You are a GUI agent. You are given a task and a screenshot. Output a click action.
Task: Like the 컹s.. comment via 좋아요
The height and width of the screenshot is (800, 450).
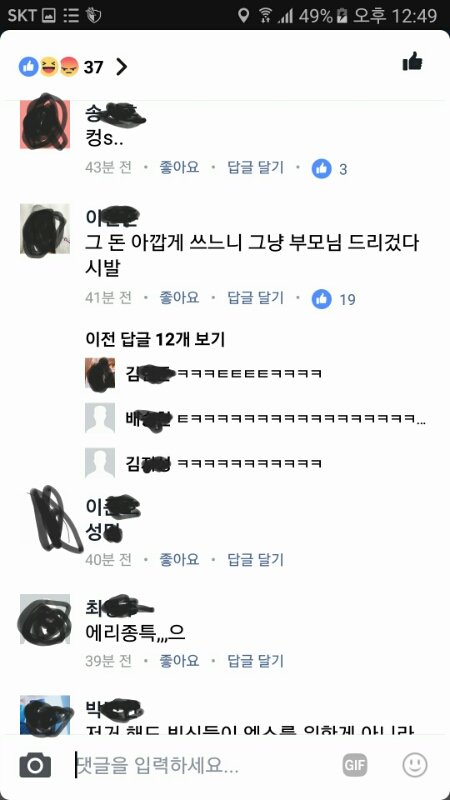[x=179, y=168]
